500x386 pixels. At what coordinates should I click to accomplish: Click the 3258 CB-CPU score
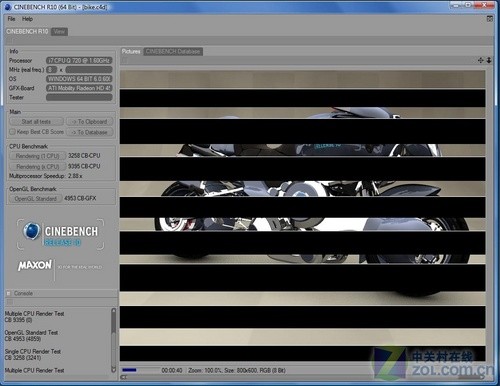[84, 156]
